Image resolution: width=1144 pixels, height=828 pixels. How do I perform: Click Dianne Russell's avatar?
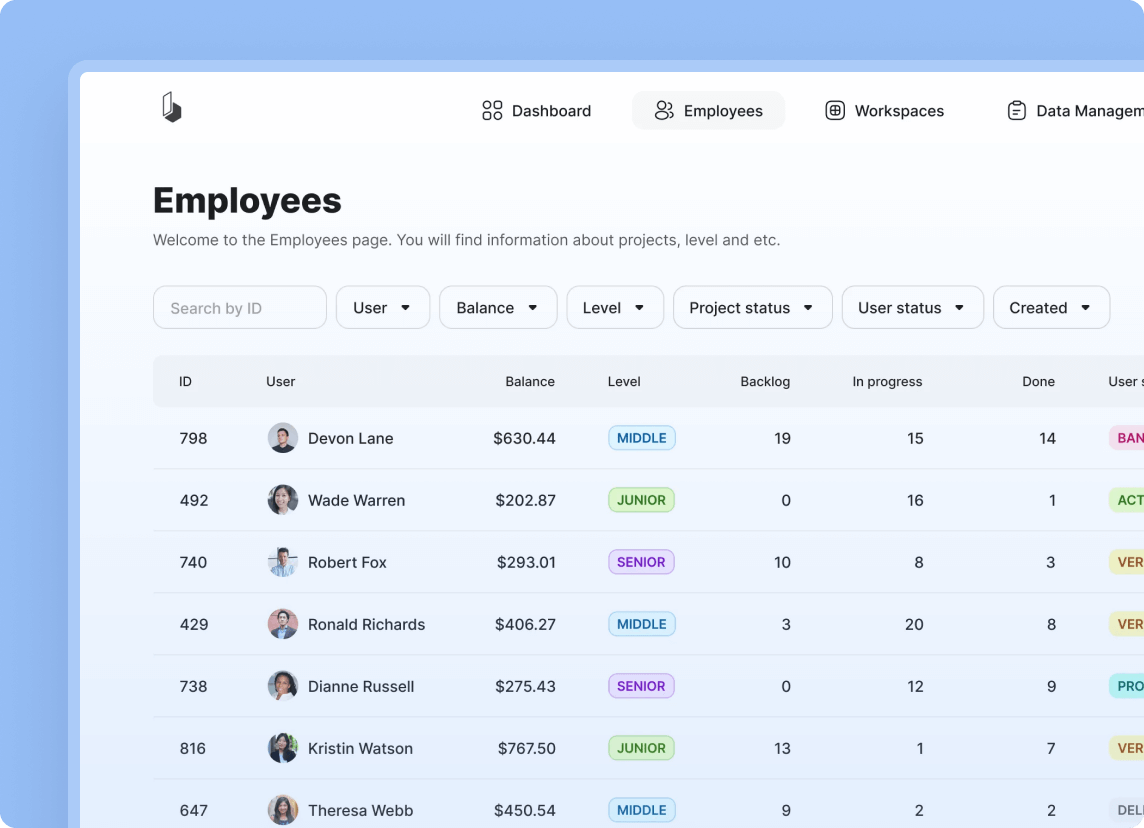(283, 686)
